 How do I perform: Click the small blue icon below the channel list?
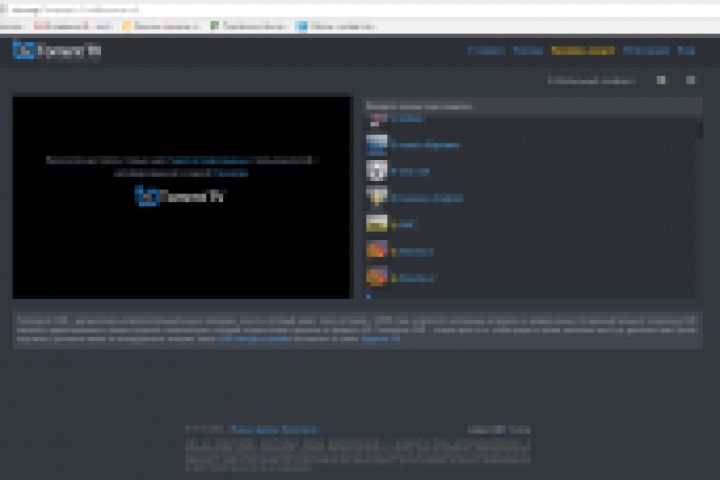[368, 297]
